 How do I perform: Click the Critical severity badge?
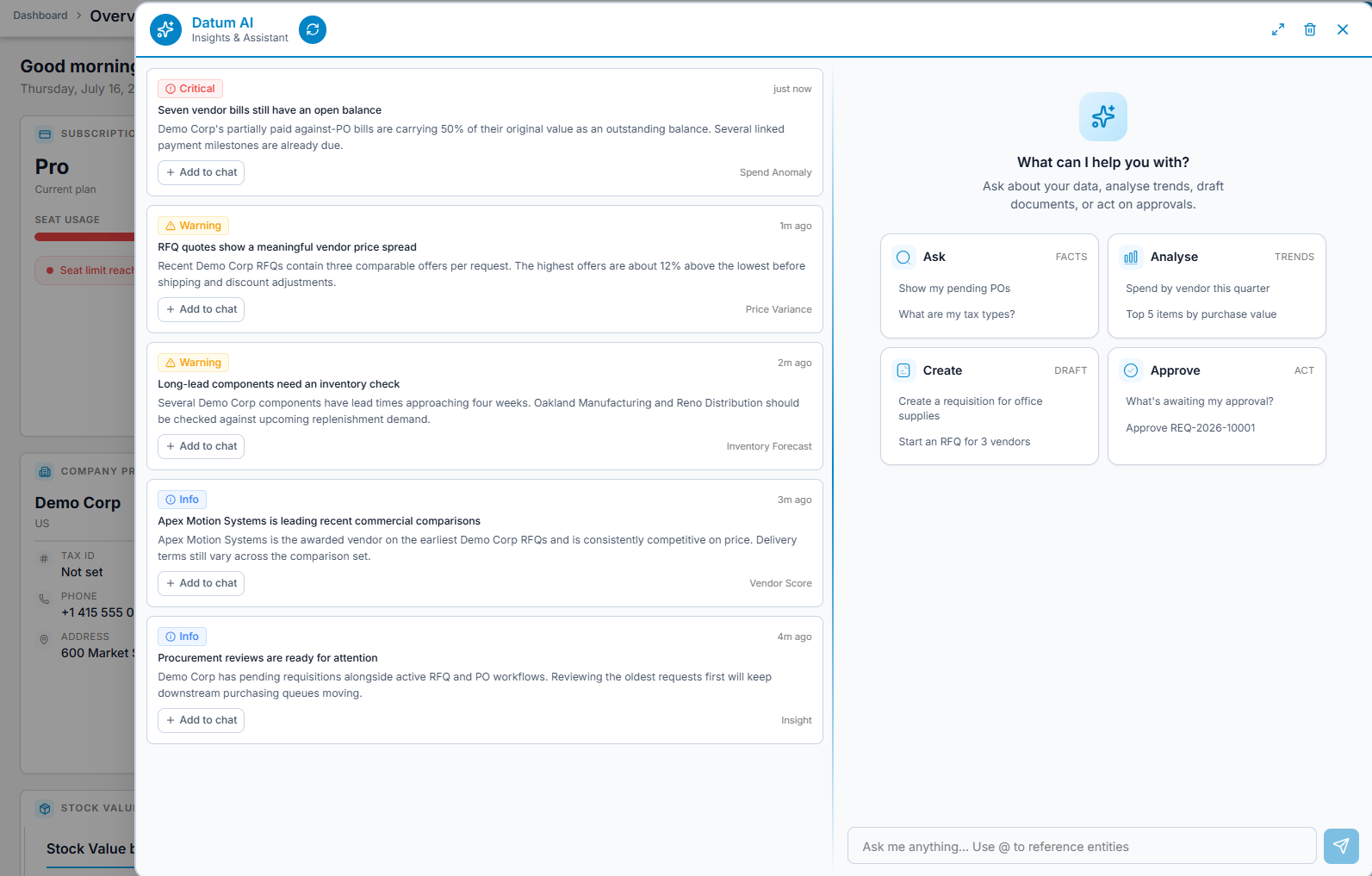[x=190, y=89]
